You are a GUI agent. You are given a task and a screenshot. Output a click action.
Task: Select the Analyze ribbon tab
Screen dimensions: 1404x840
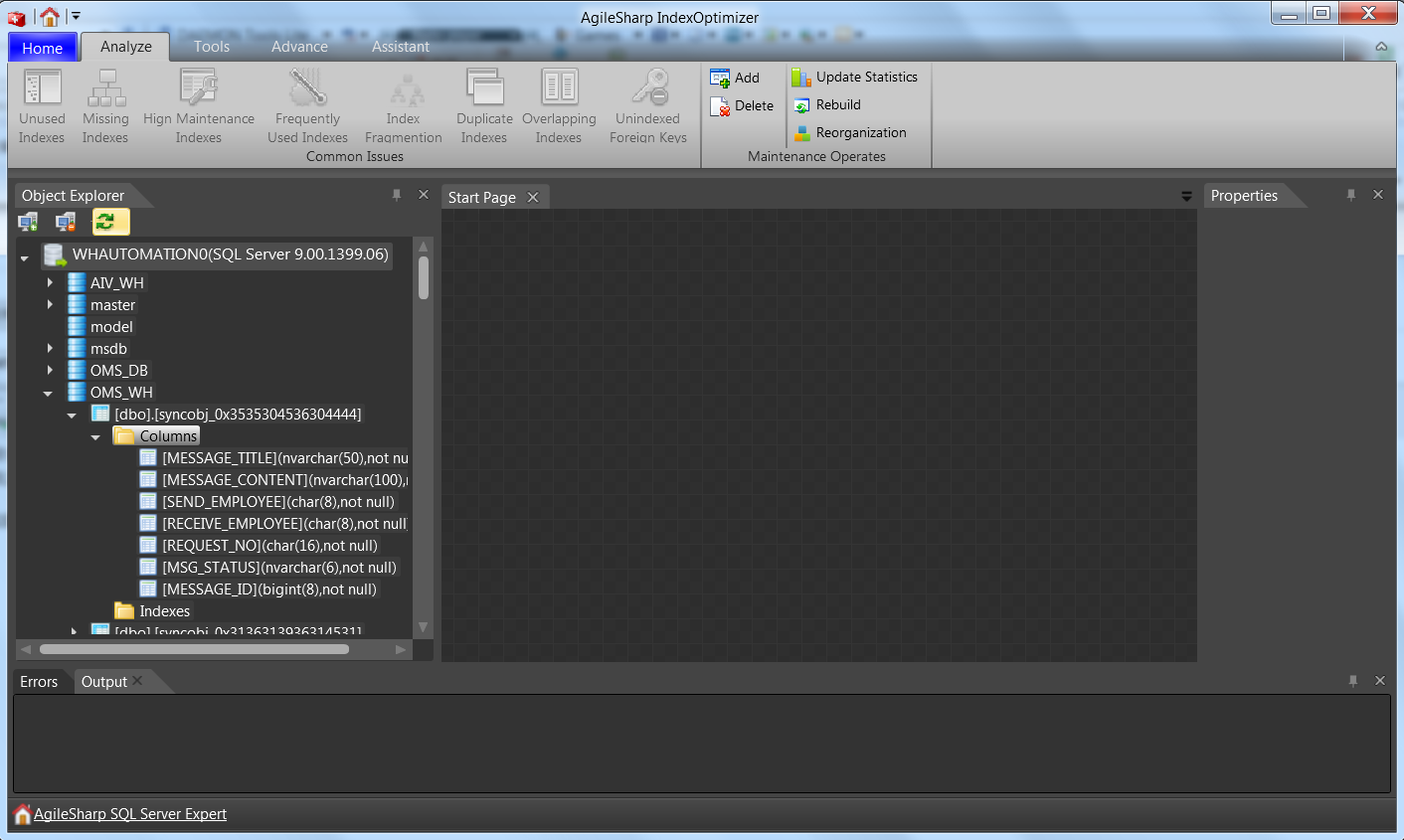pos(126,47)
